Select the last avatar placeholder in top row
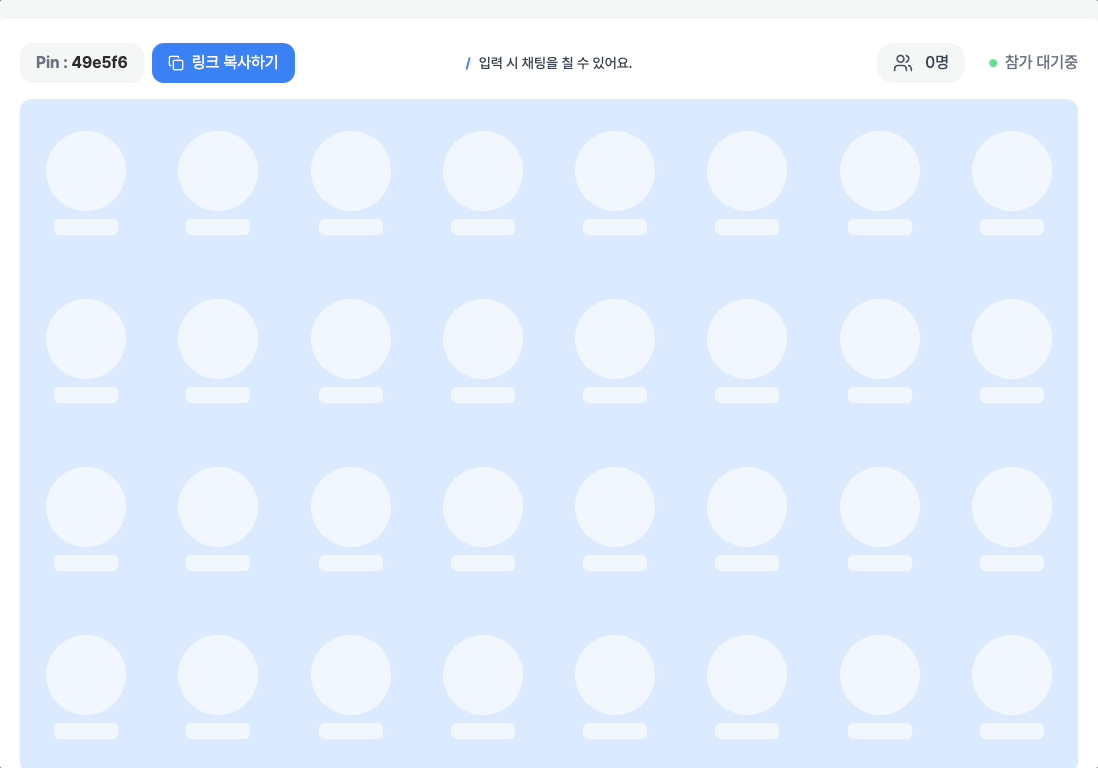The width and height of the screenshot is (1098, 768). [1012, 171]
